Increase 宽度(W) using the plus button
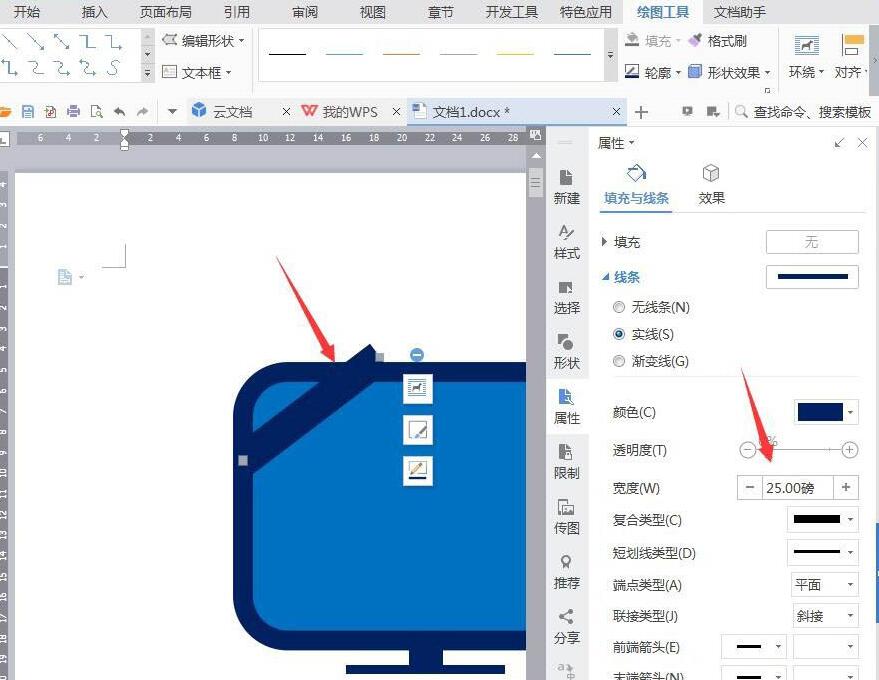The image size is (879, 680). pyautogui.click(x=845, y=487)
